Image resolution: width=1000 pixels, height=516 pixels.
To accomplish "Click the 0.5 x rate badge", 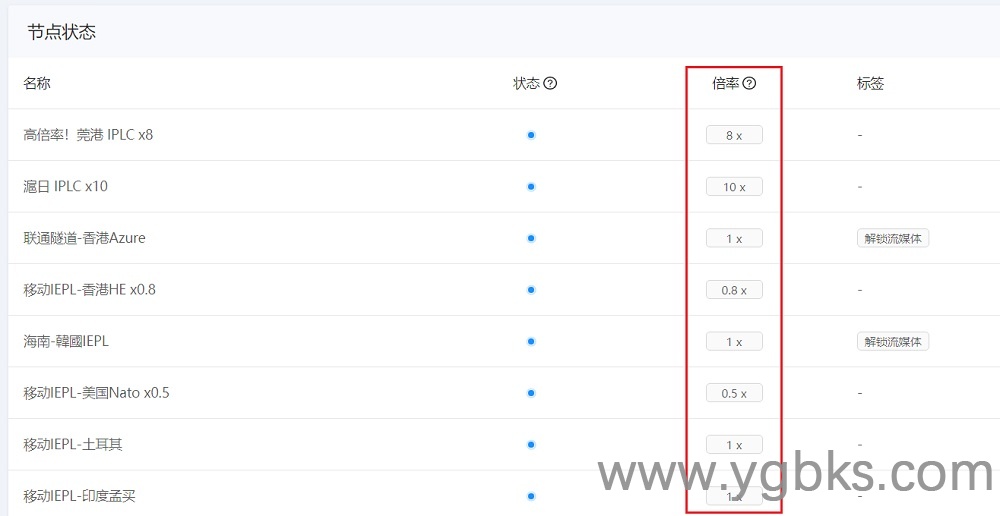I will (734, 393).
